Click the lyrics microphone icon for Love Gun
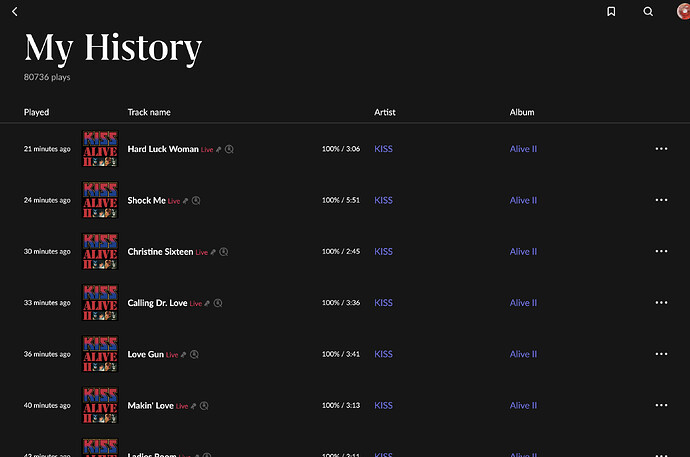Image resolution: width=690 pixels, height=457 pixels. (183, 355)
